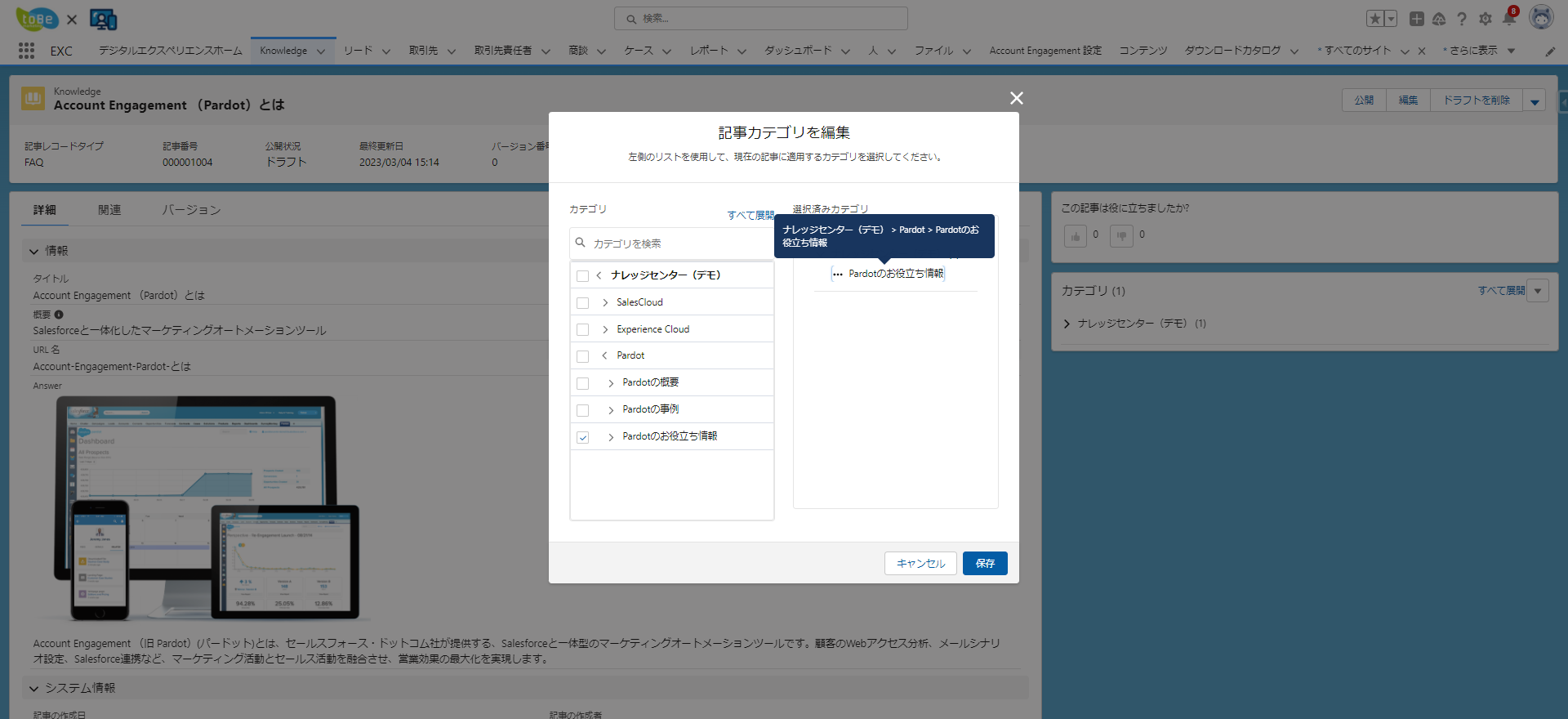This screenshot has height=719, width=1568.
Task: Collapse the ナレッジセンター（デモ） tree node
Action: pyautogui.click(x=599, y=275)
